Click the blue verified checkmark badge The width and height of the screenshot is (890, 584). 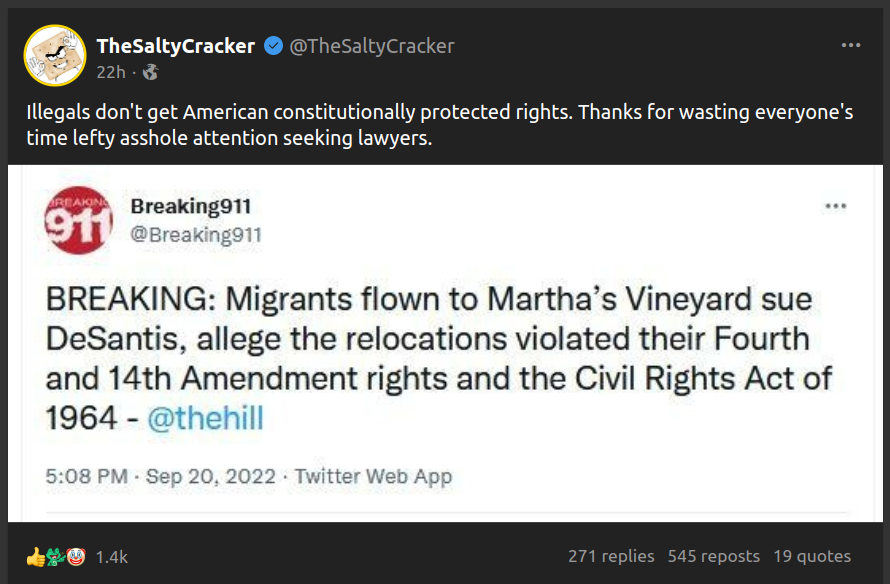point(272,46)
